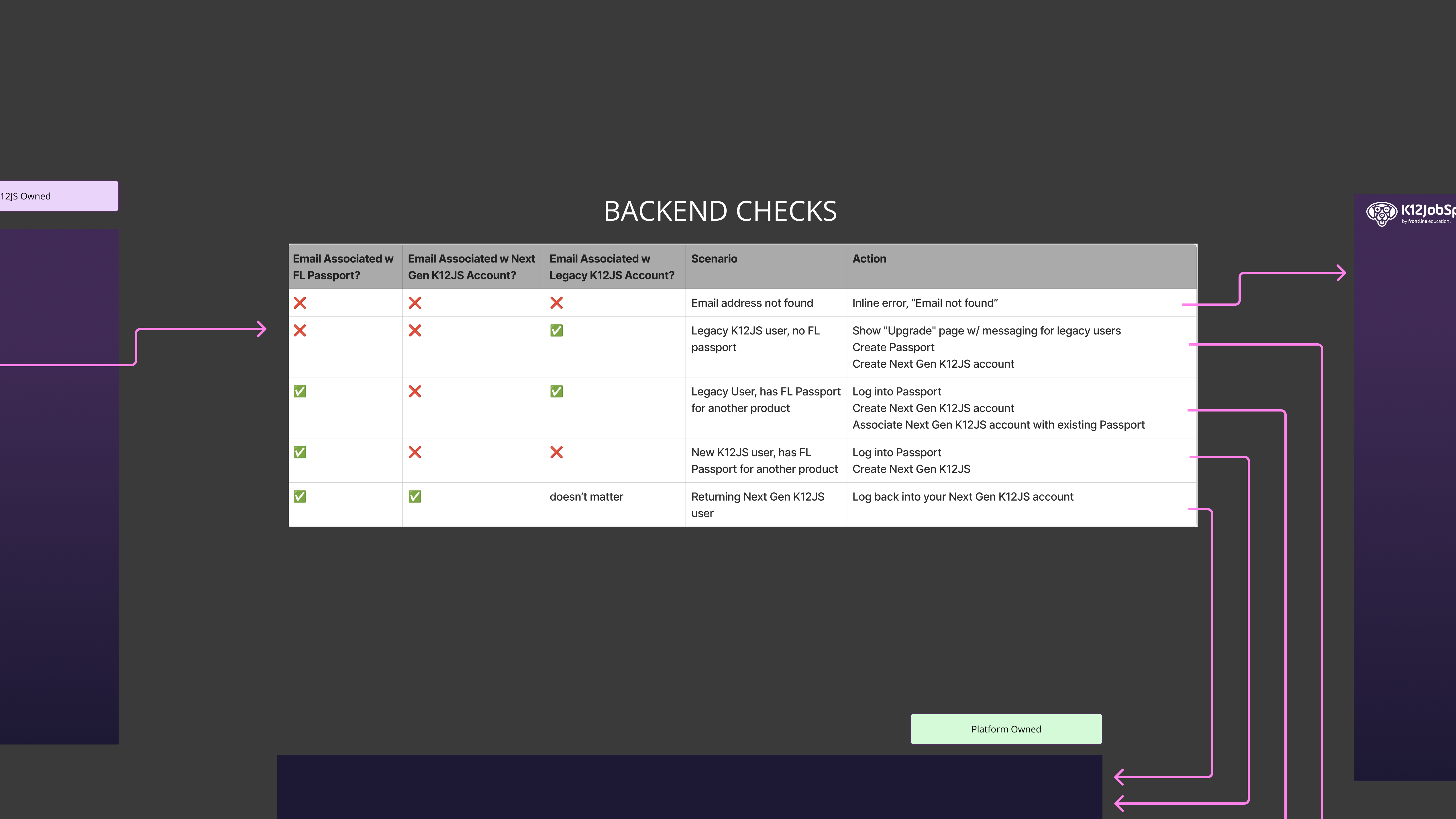Click 'Log into Passport' in the New K12JS user row
Image resolution: width=1456 pixels, height=819 pixels.
[x=896, y=452]
